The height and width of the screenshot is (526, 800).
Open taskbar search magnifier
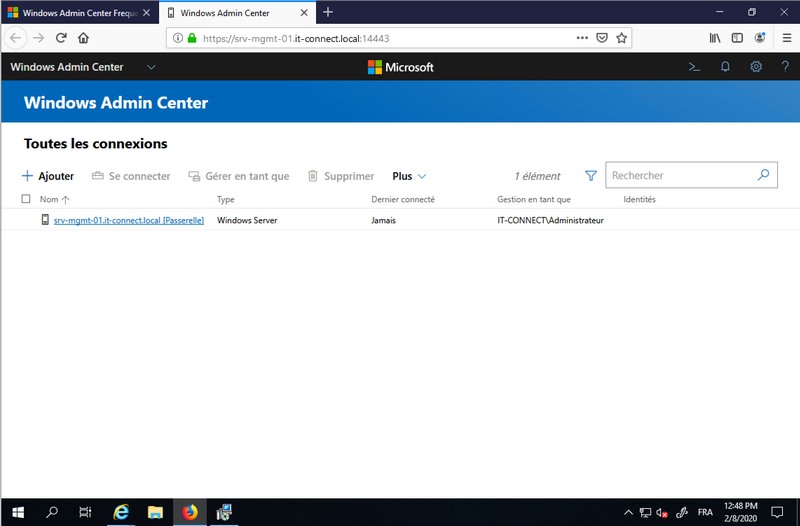[x=52, y=512]
